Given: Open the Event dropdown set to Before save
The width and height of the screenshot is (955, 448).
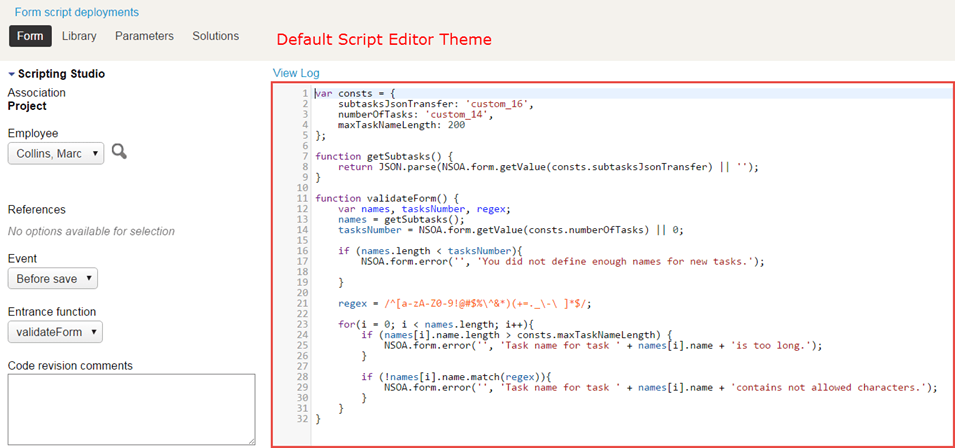Looking at the screenshot, I should [x=53, y=279].
